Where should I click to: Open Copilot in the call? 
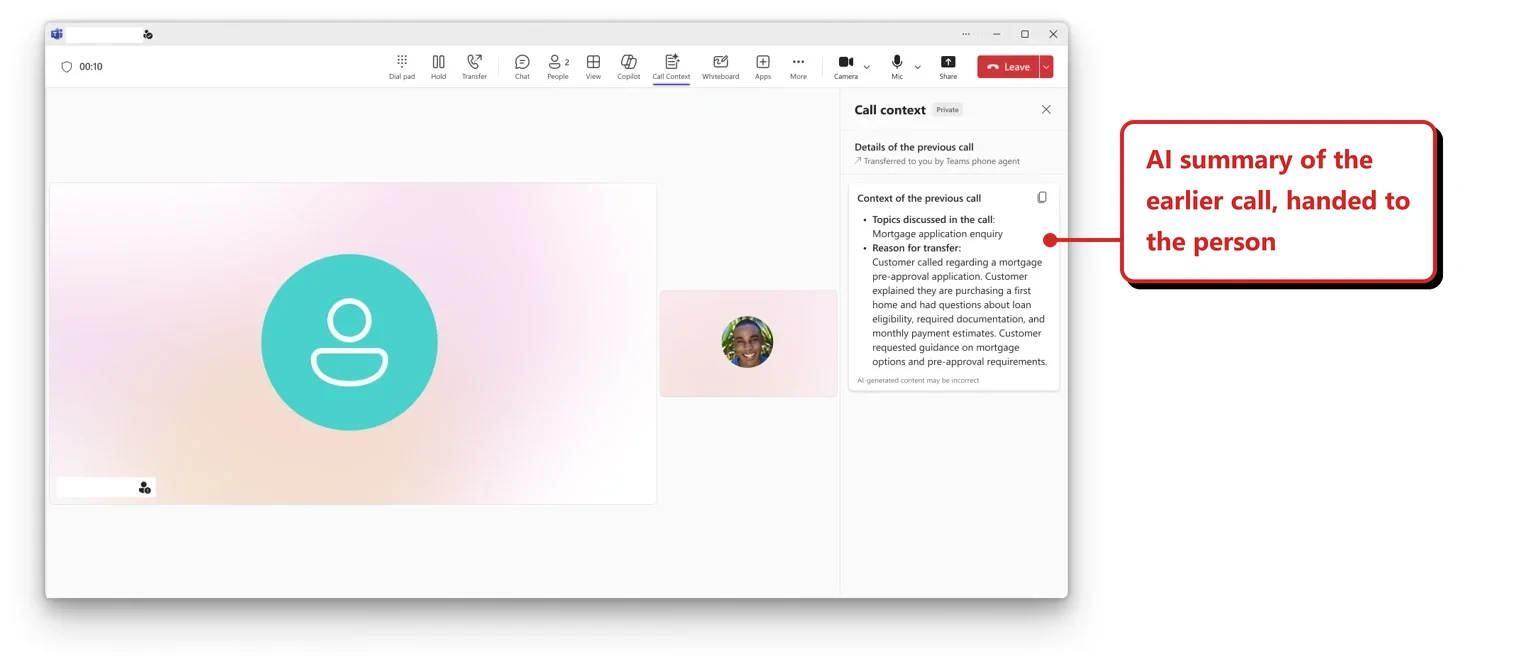pyautogui.click(x=628, y=66)
